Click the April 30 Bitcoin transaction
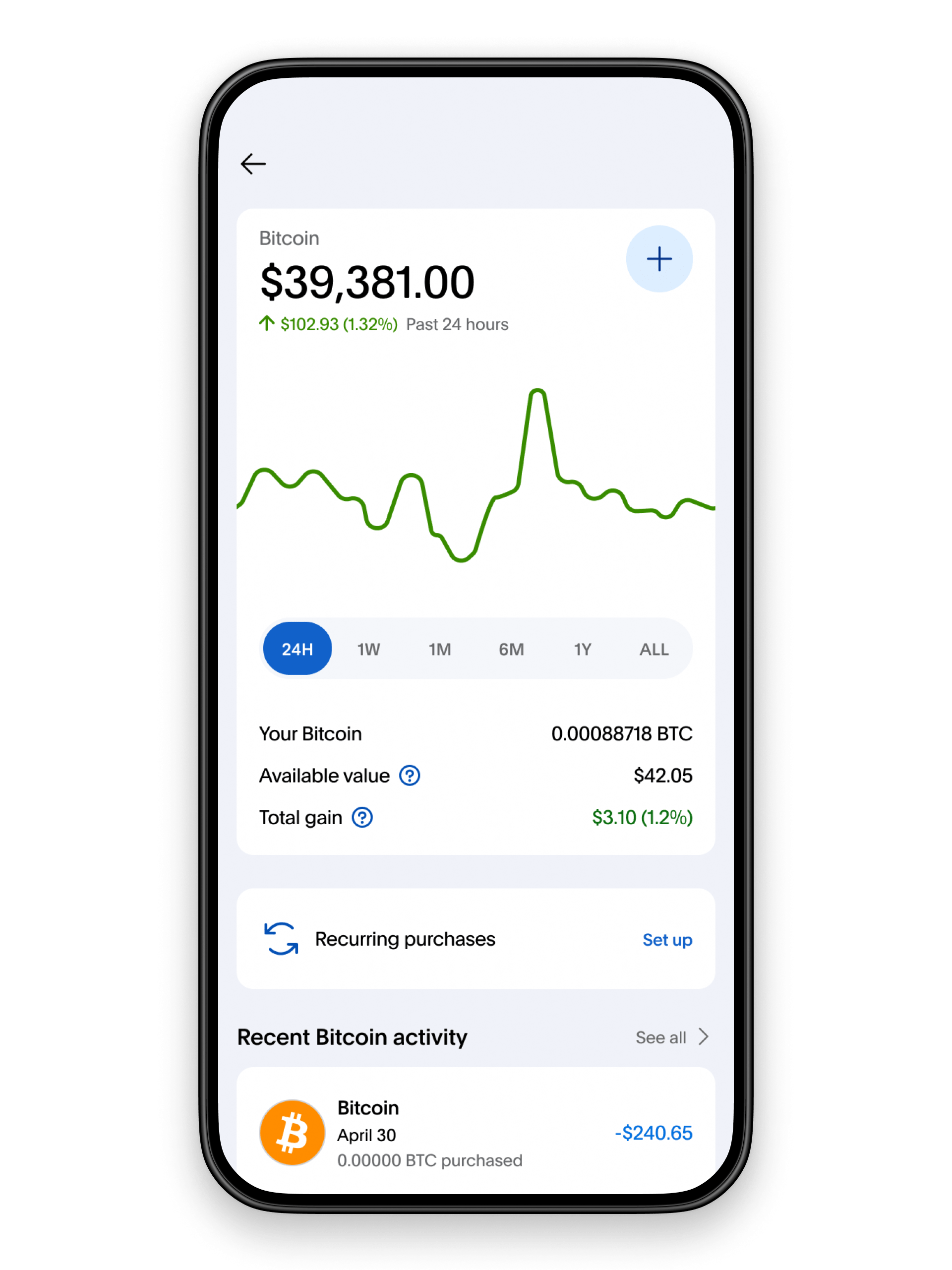This screenshot has width=952, height=1270. pyautogui.click(x=475, y=1131)
